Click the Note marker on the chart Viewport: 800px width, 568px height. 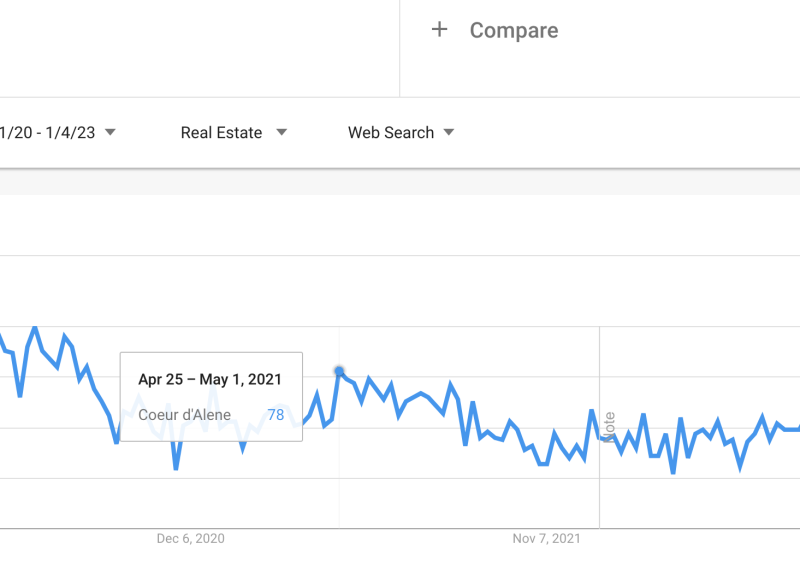[609, 427]
